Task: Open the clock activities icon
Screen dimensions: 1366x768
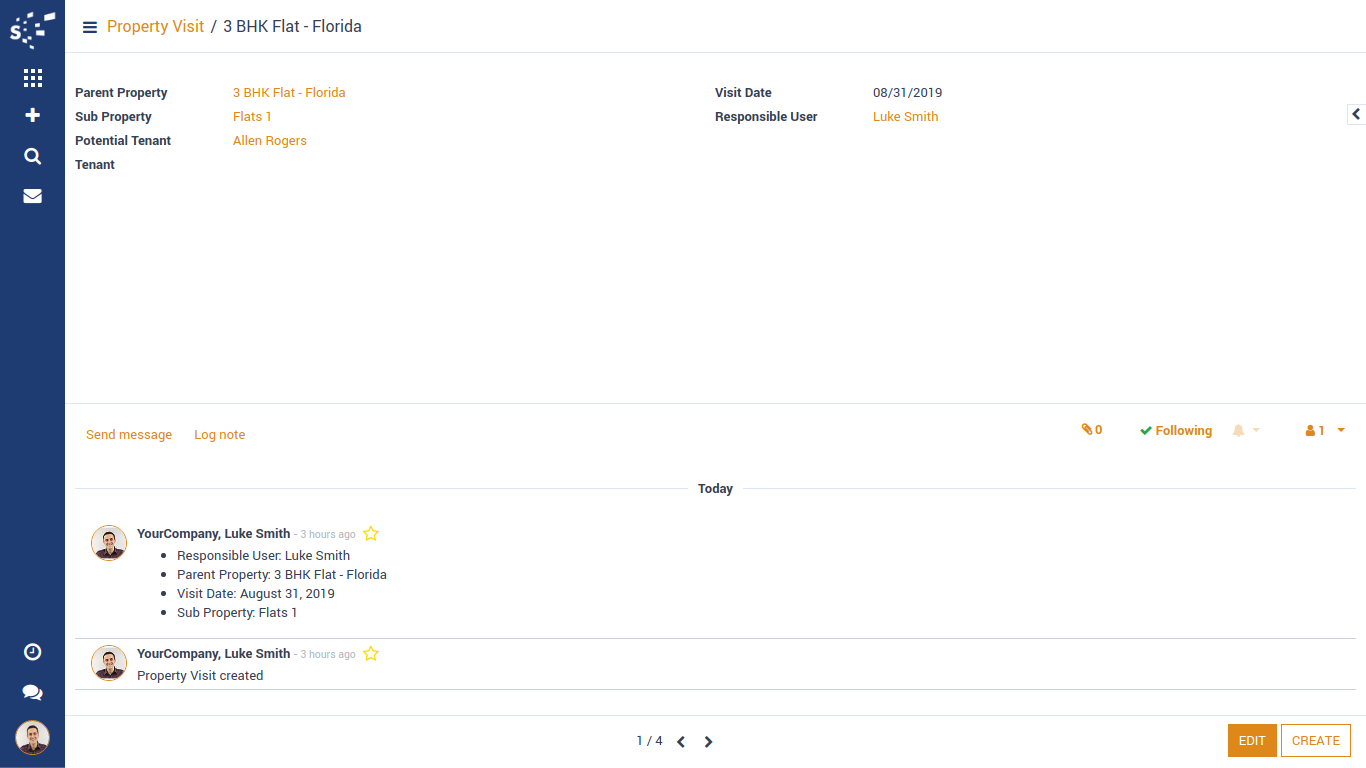Action: [x=32, y=652]
